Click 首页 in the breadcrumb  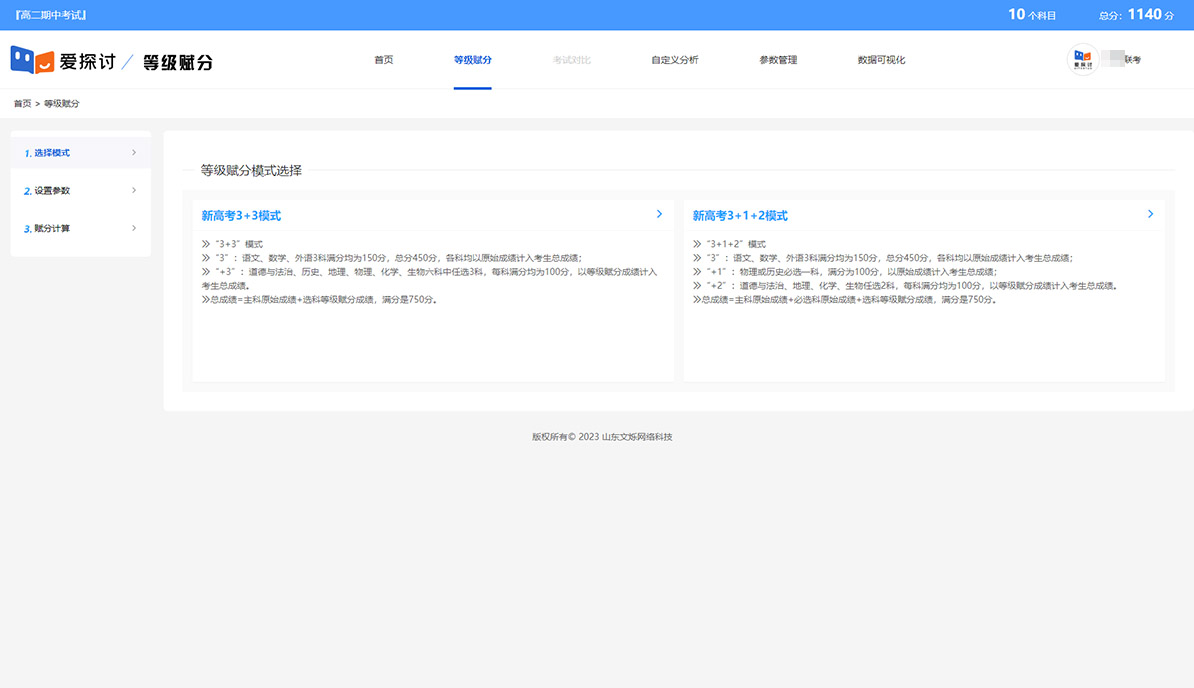pos(22,104)
